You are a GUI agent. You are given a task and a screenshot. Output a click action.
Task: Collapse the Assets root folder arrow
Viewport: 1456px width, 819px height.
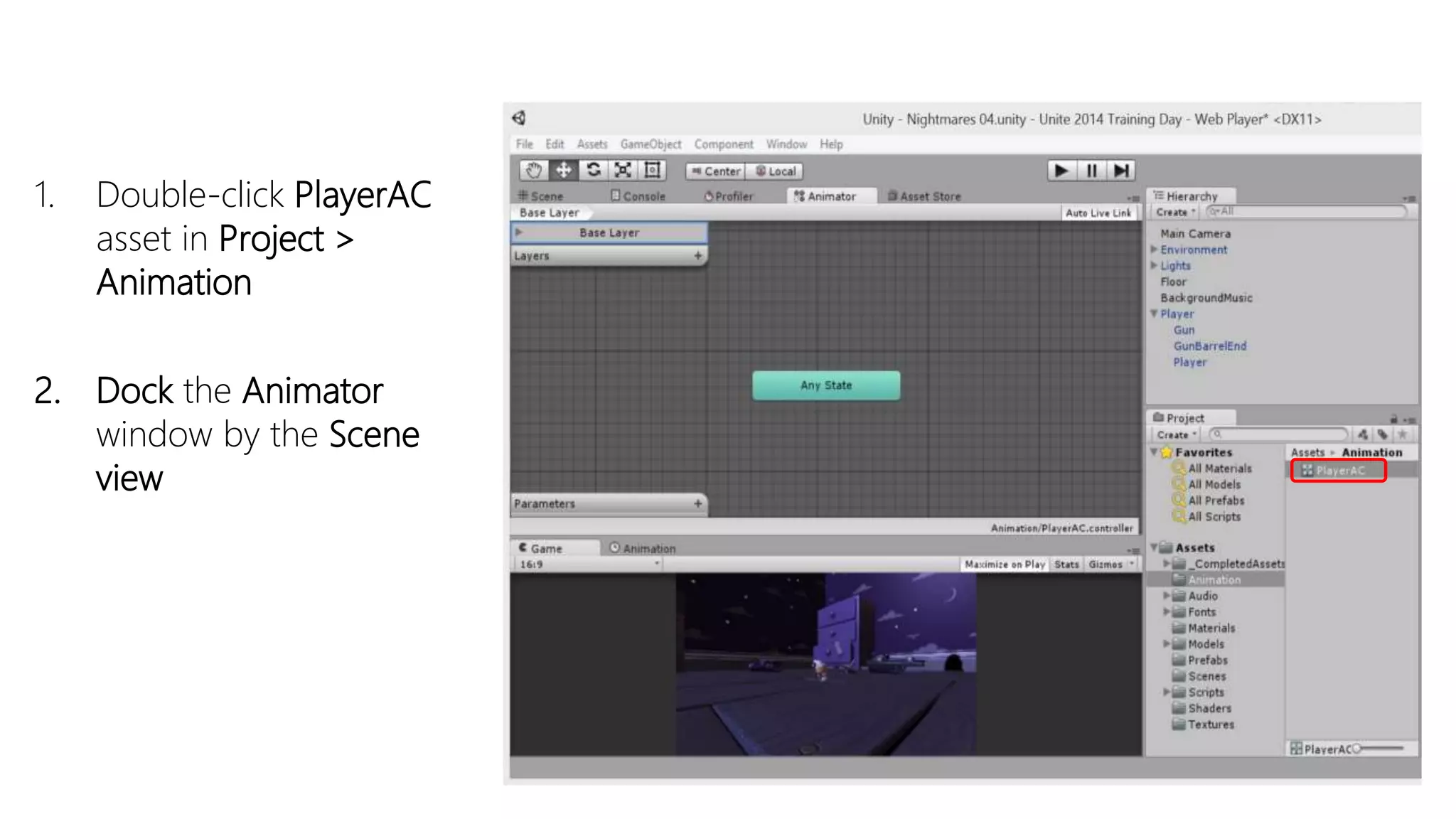point(1155,547)
